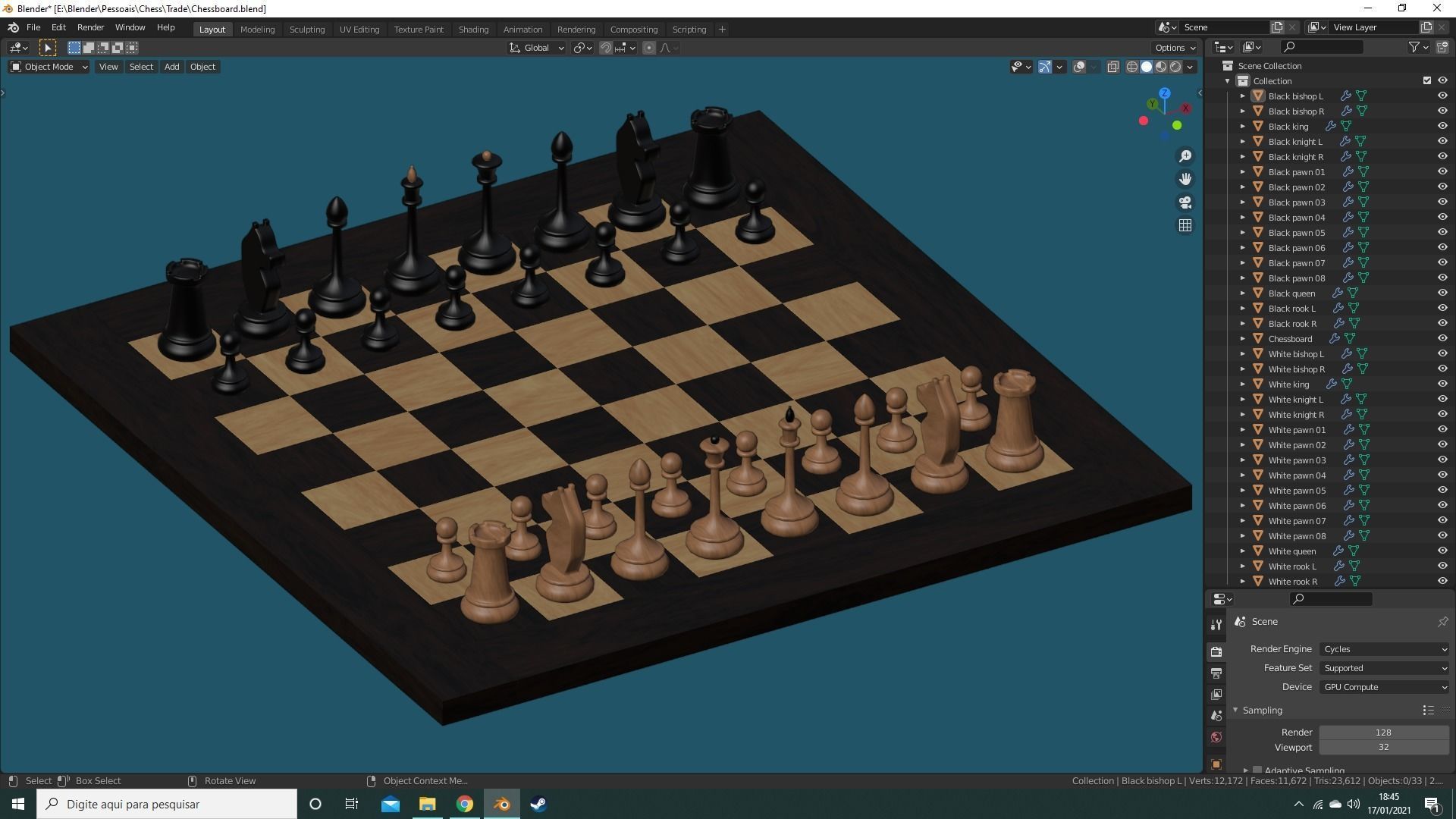
Task: Toggle viewport overlays display
Action: pos(1079,67)
